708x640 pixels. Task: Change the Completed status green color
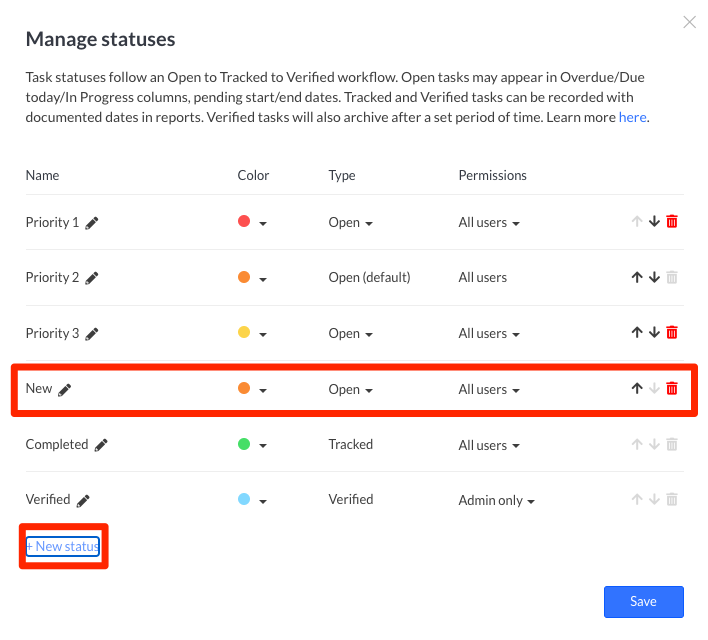coord(252,445)
